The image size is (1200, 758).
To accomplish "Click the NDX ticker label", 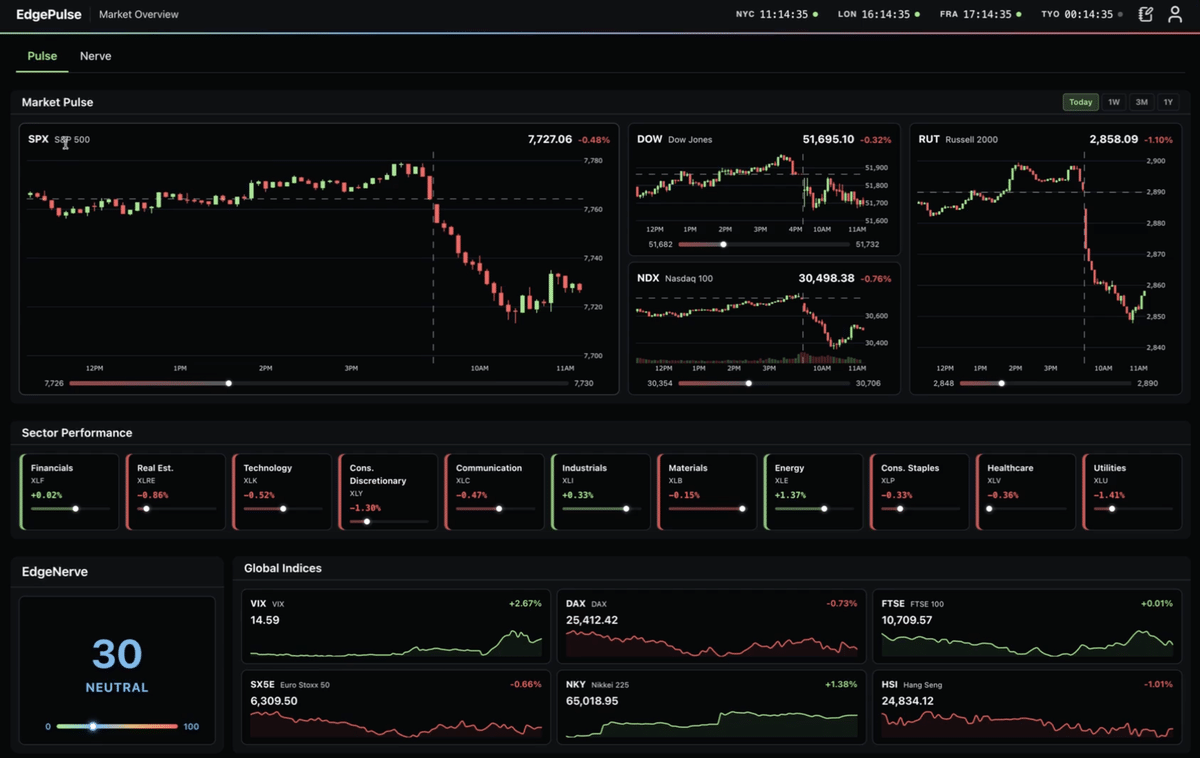I will 648,278.
